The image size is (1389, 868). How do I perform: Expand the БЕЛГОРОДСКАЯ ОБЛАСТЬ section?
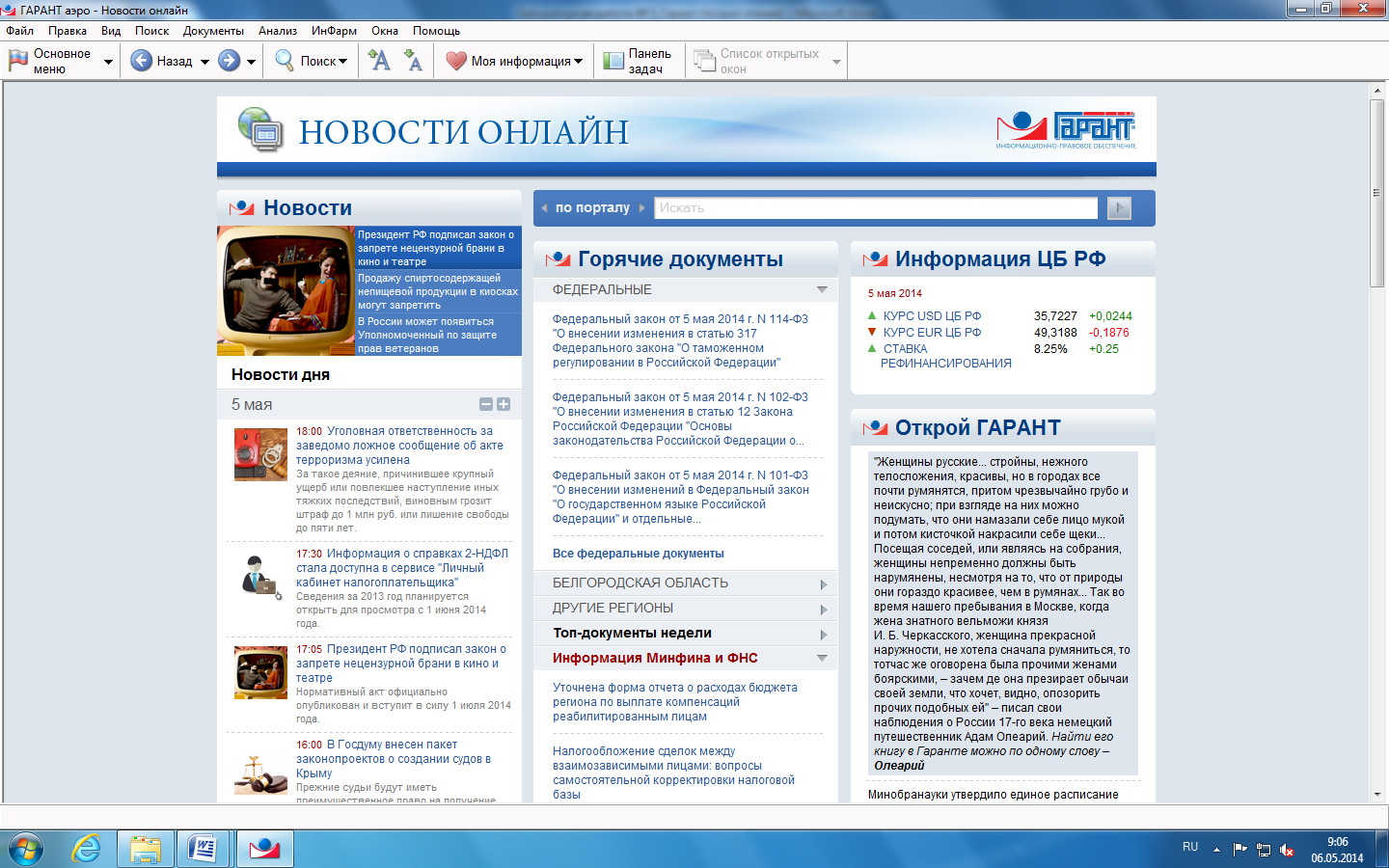[x=823, y=584]
